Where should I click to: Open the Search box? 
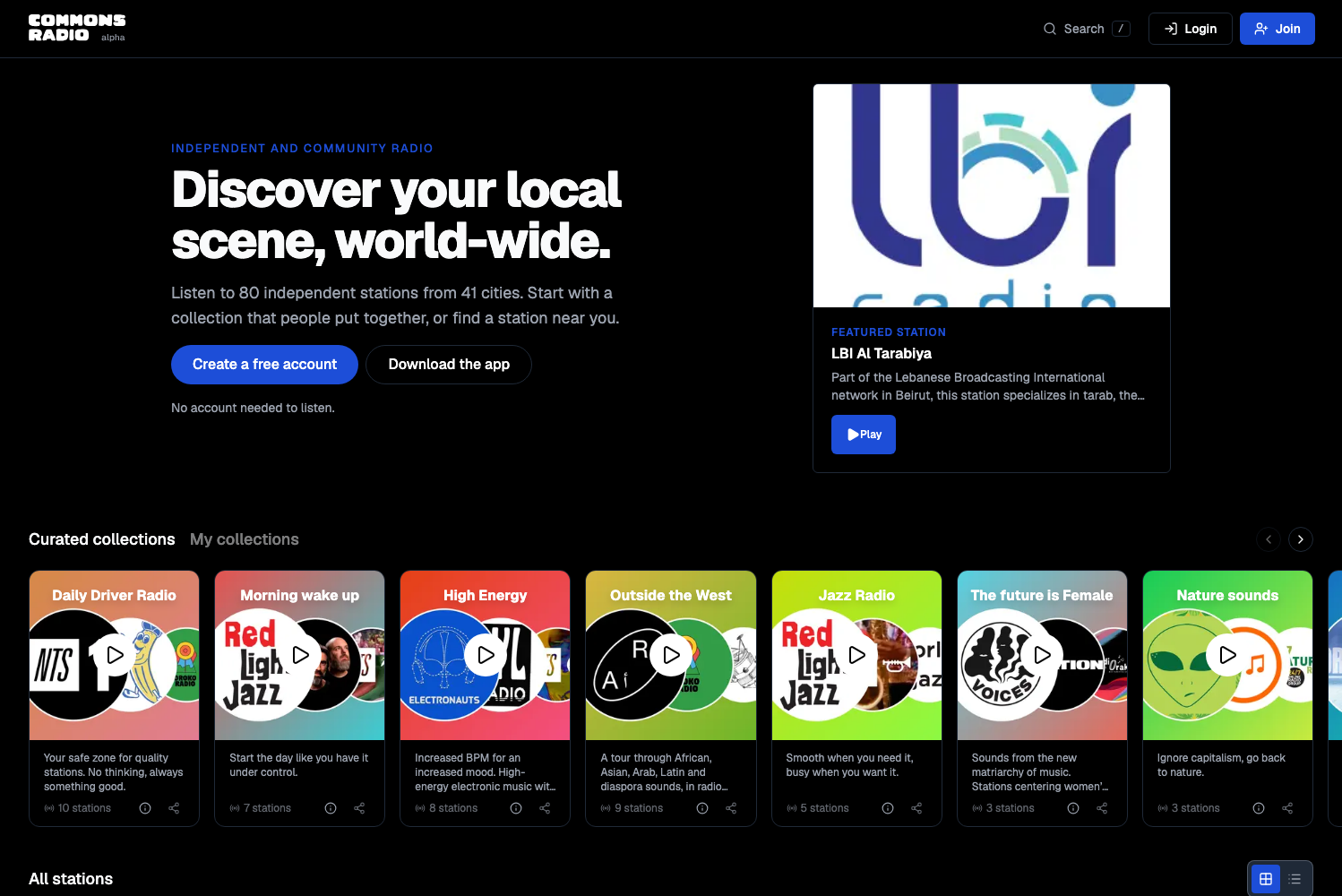coord(1086,29)
